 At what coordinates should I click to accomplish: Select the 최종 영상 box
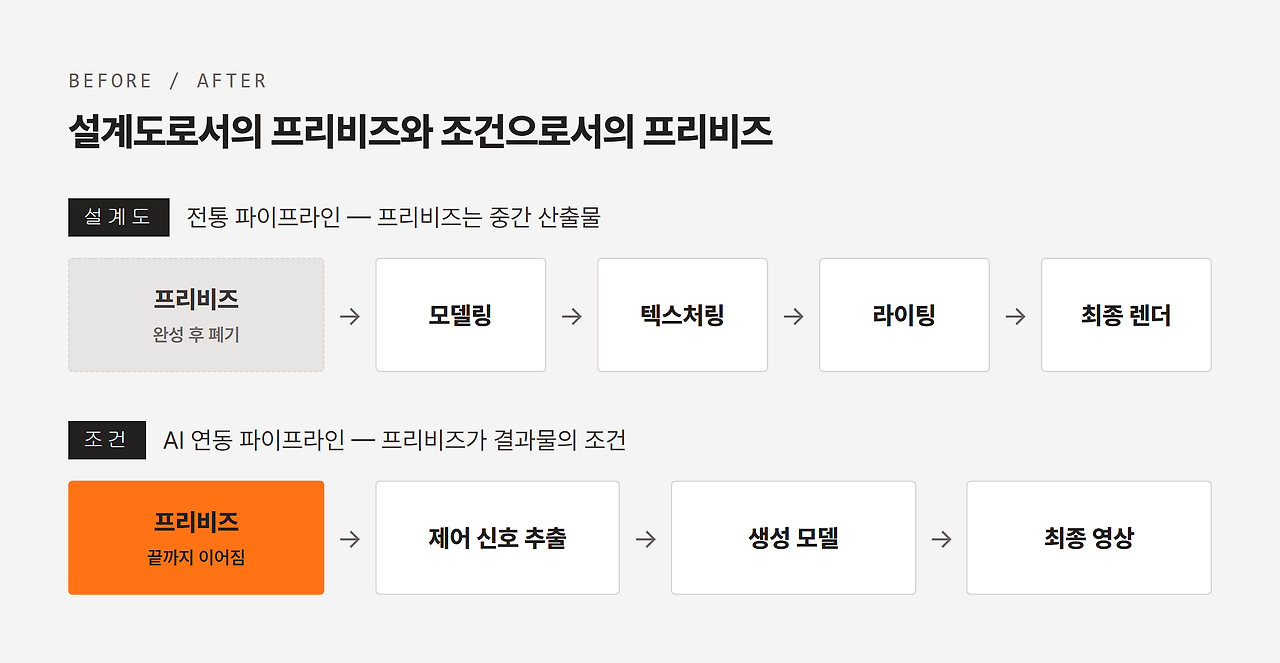(x=1089, y=538)
